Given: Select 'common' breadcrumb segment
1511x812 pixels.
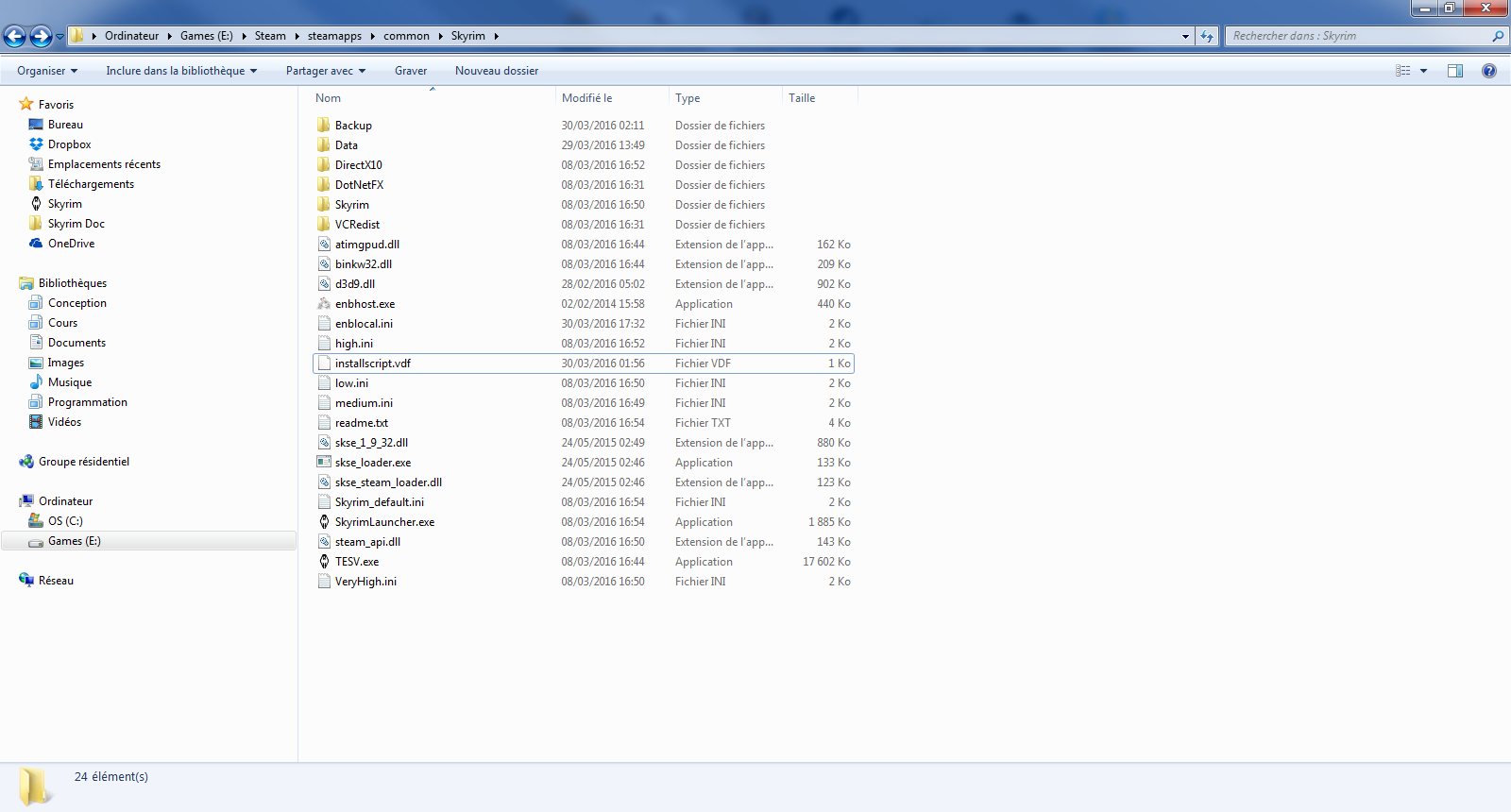Looking at the screenshot, I should (406, 36).
